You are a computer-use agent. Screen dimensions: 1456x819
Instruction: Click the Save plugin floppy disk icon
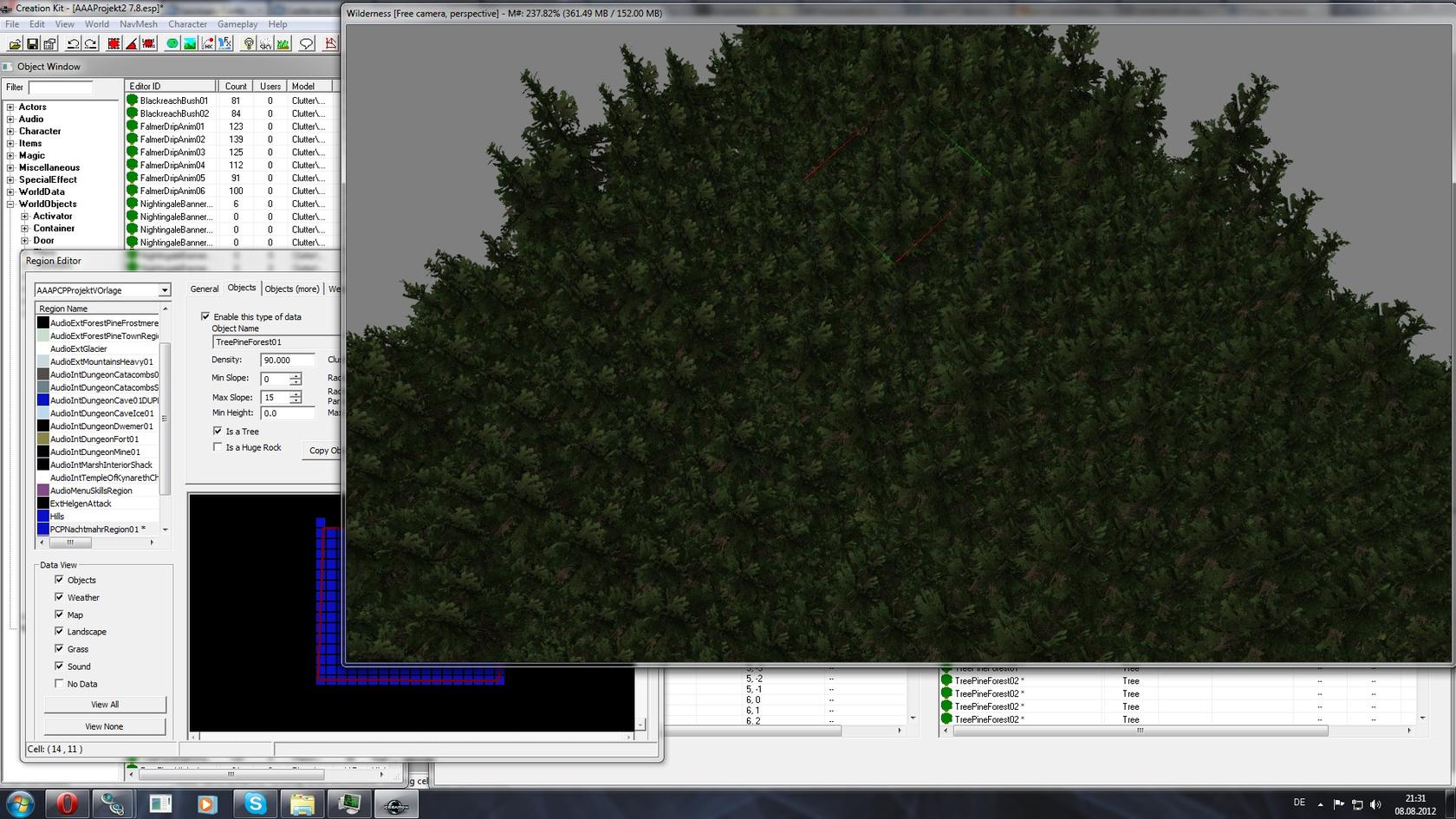(x=32, y=44)
